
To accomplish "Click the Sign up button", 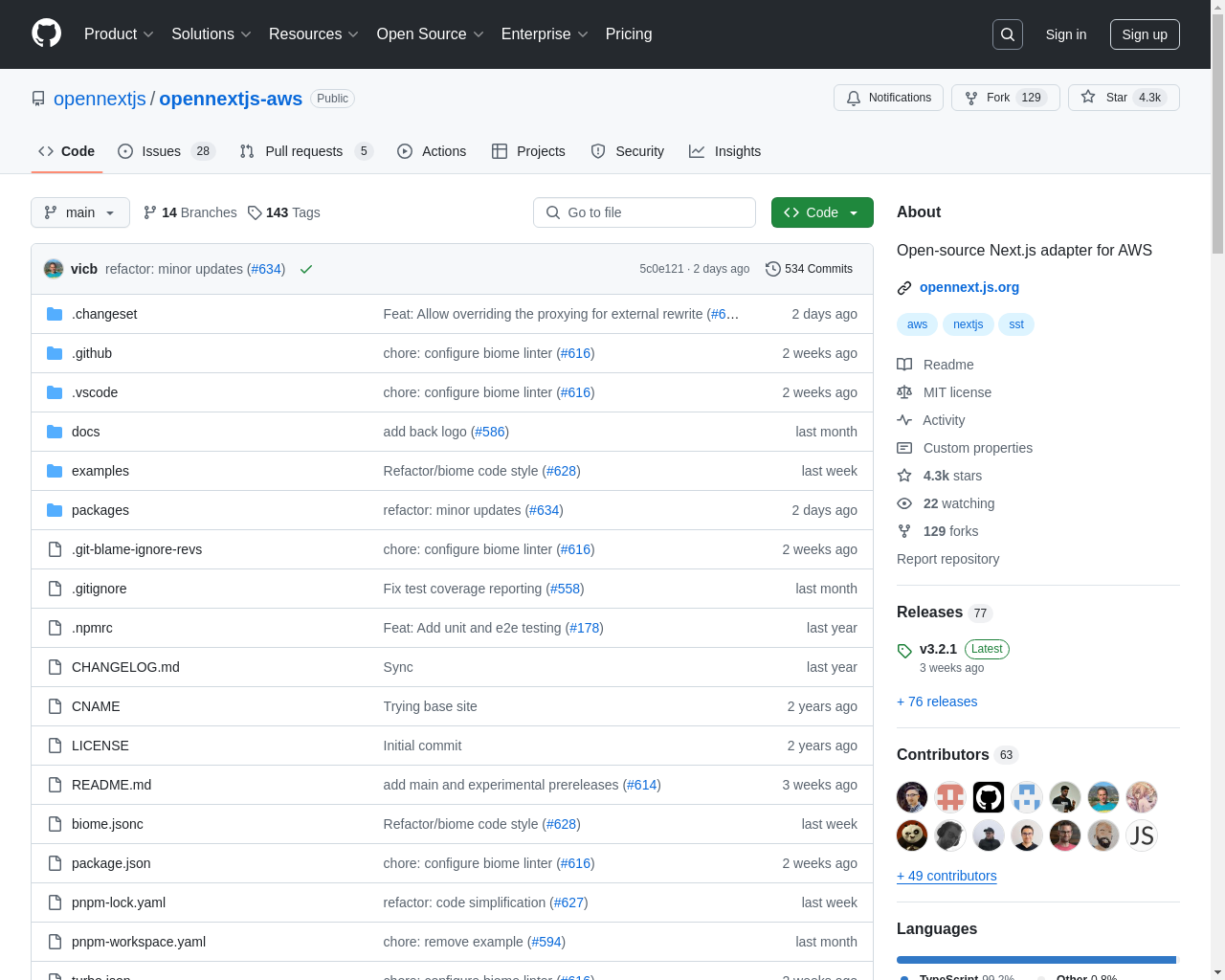I will pyautogui.click(x=1145, y=34).
